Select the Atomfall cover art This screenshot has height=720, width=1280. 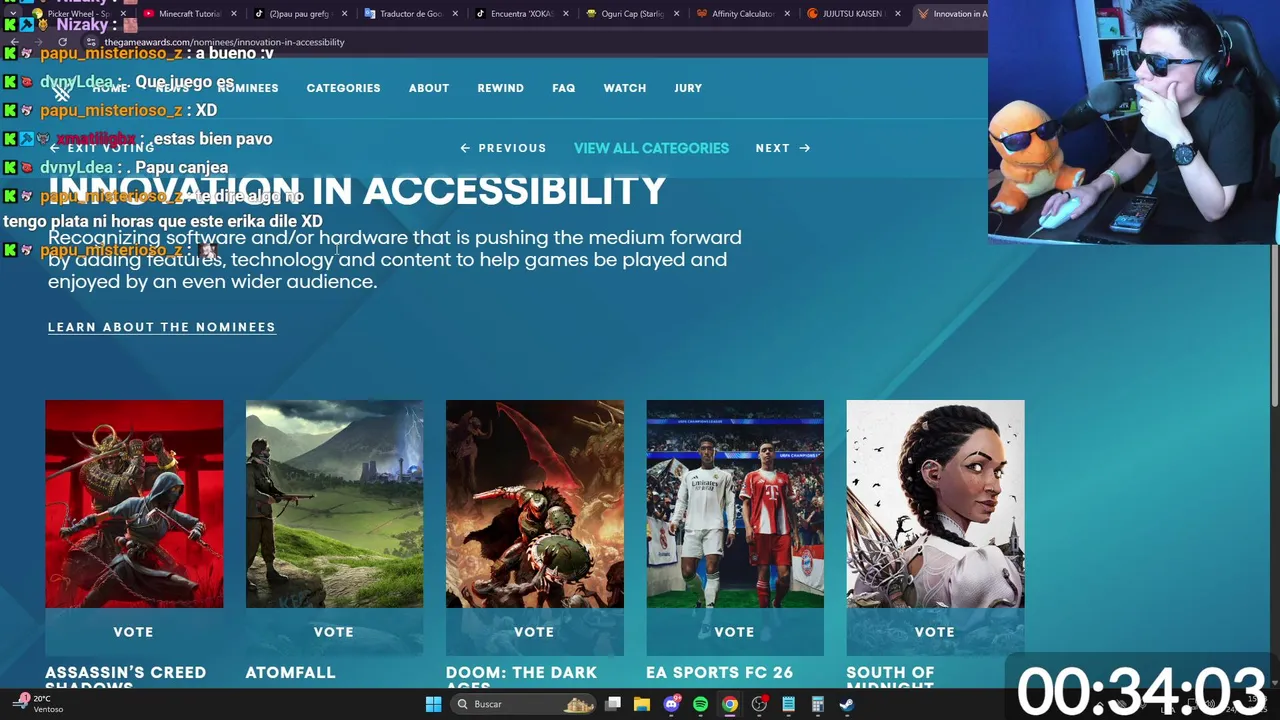(x=334, y=504)
